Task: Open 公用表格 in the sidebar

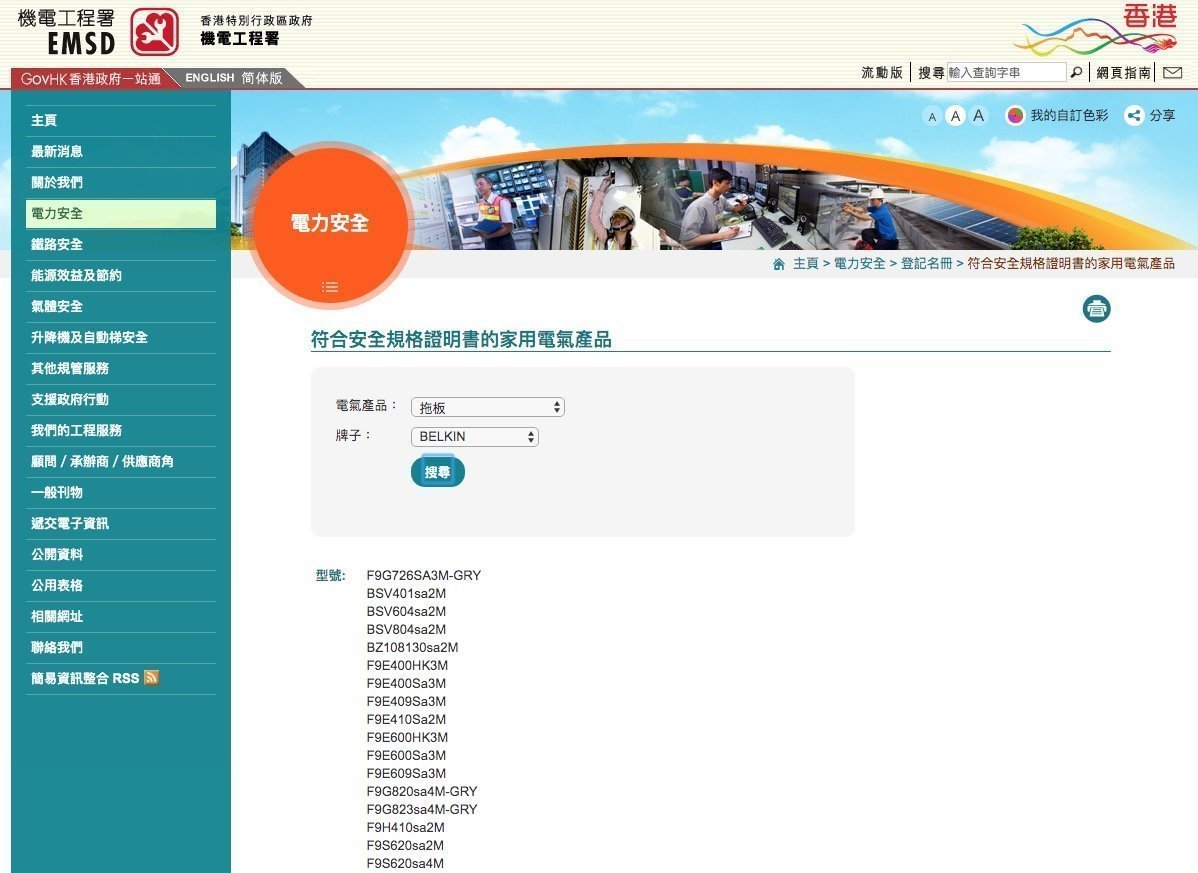Action: (121, 586)
